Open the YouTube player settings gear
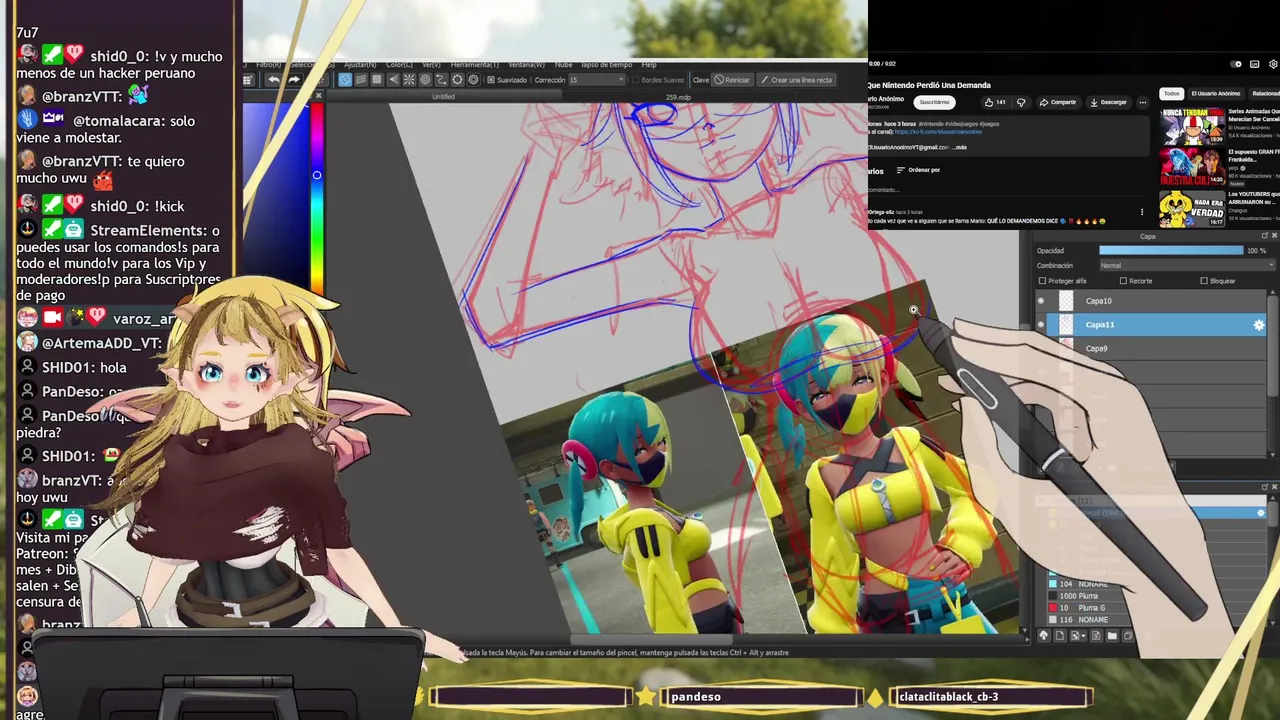Image resolution: width=1280 pixels, height=720 pixels. (x=1273, y=64)
